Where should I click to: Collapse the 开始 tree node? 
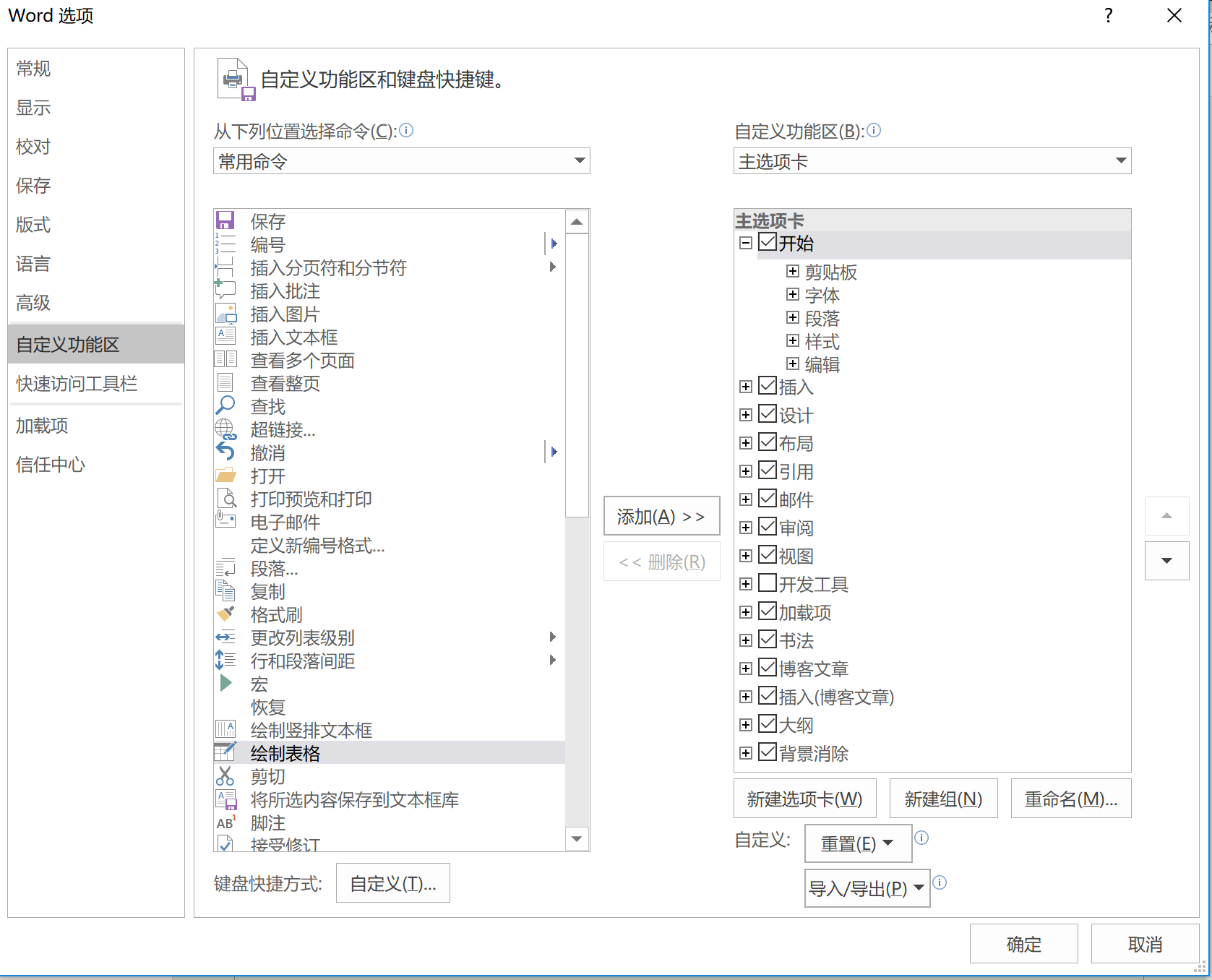pyautogui.click(x=746, y=243)
